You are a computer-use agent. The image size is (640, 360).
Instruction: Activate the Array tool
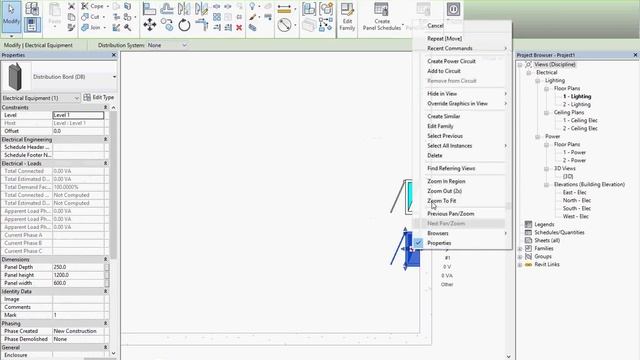(x=217, y=17)
